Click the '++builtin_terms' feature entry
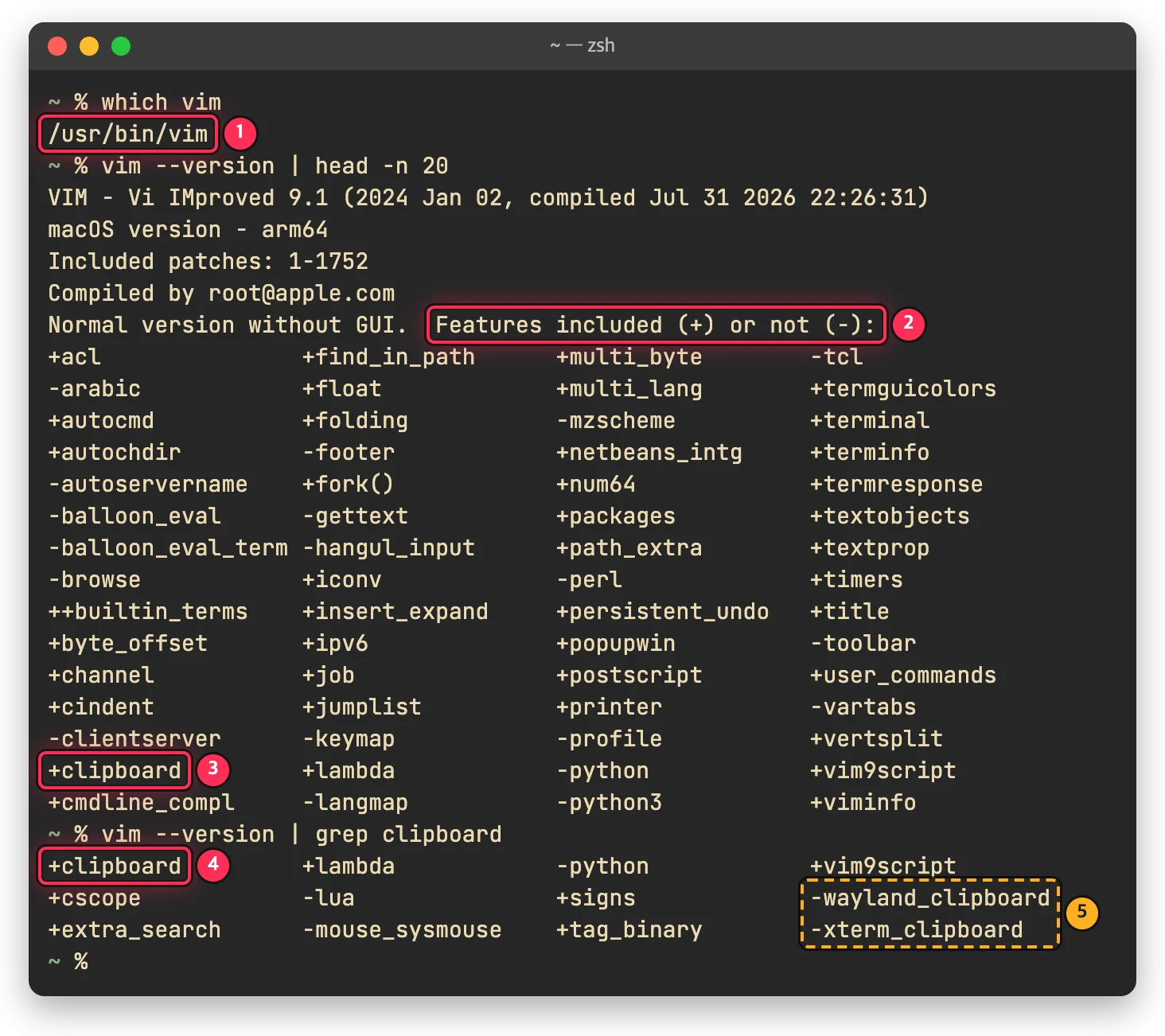The image size is (1165, 1036). 148,611
